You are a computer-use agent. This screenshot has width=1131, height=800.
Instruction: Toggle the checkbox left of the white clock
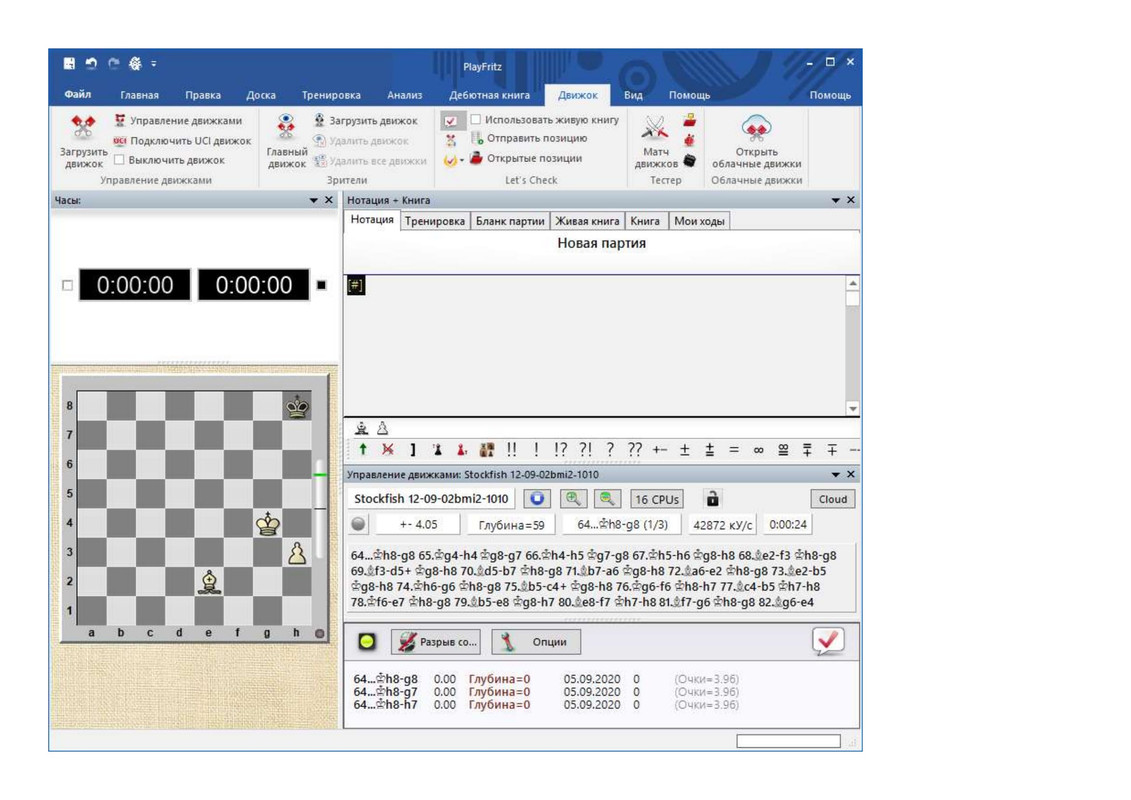67,286
